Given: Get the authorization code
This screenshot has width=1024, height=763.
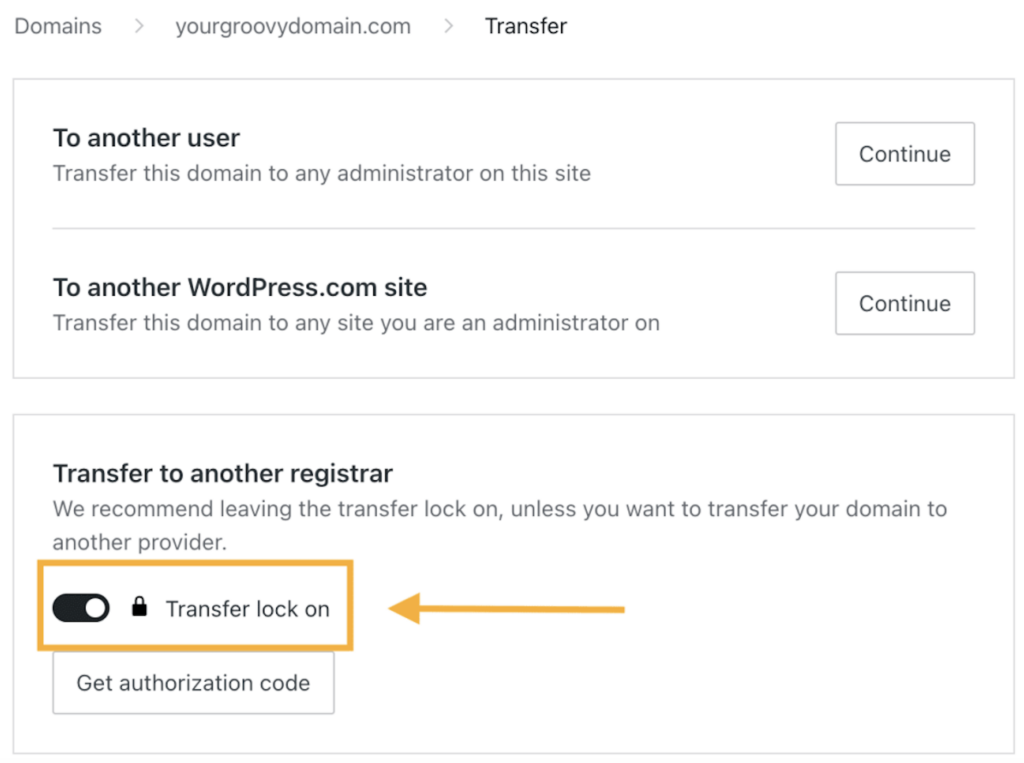Looking at the screenshot, I should (x=193, y=683).
